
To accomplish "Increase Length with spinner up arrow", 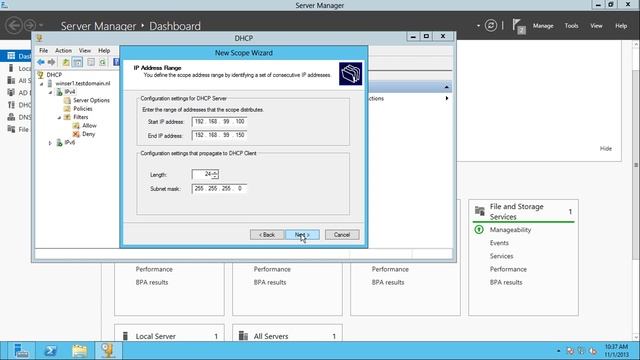I will 215,172.
